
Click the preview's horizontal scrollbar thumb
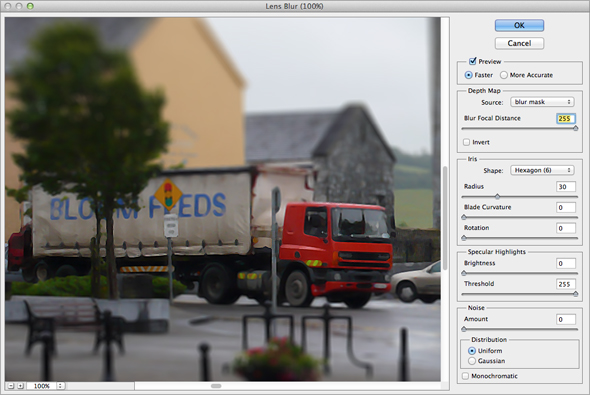(216, 386)
